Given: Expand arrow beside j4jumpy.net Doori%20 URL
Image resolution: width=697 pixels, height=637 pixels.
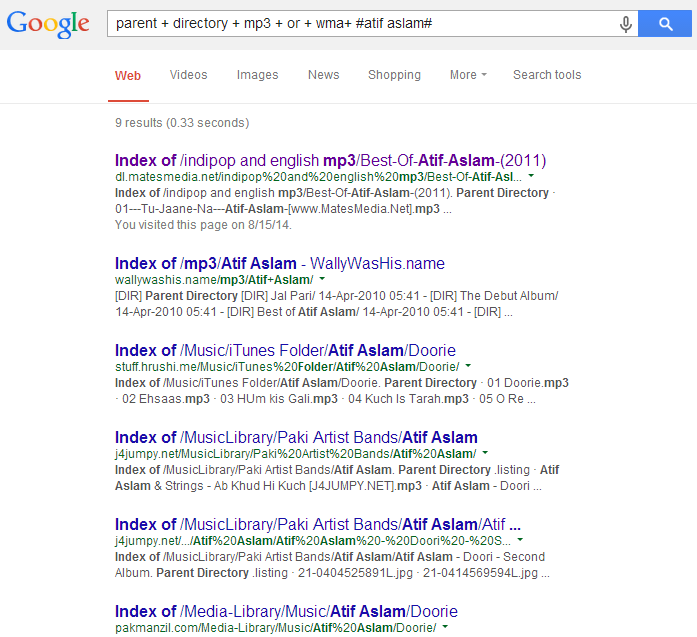Looking at the screenshot, I should point(520,540).
